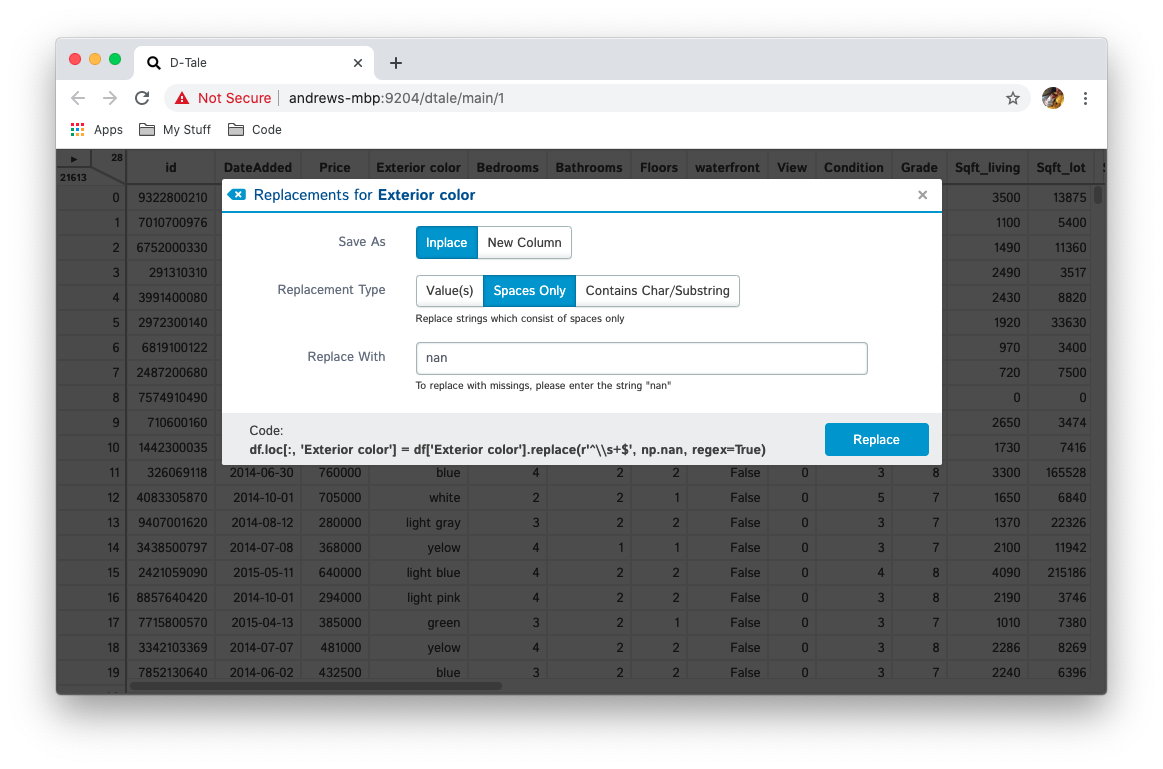
Task: Click the browser back arrow
Action: click(x=78, y=98)
